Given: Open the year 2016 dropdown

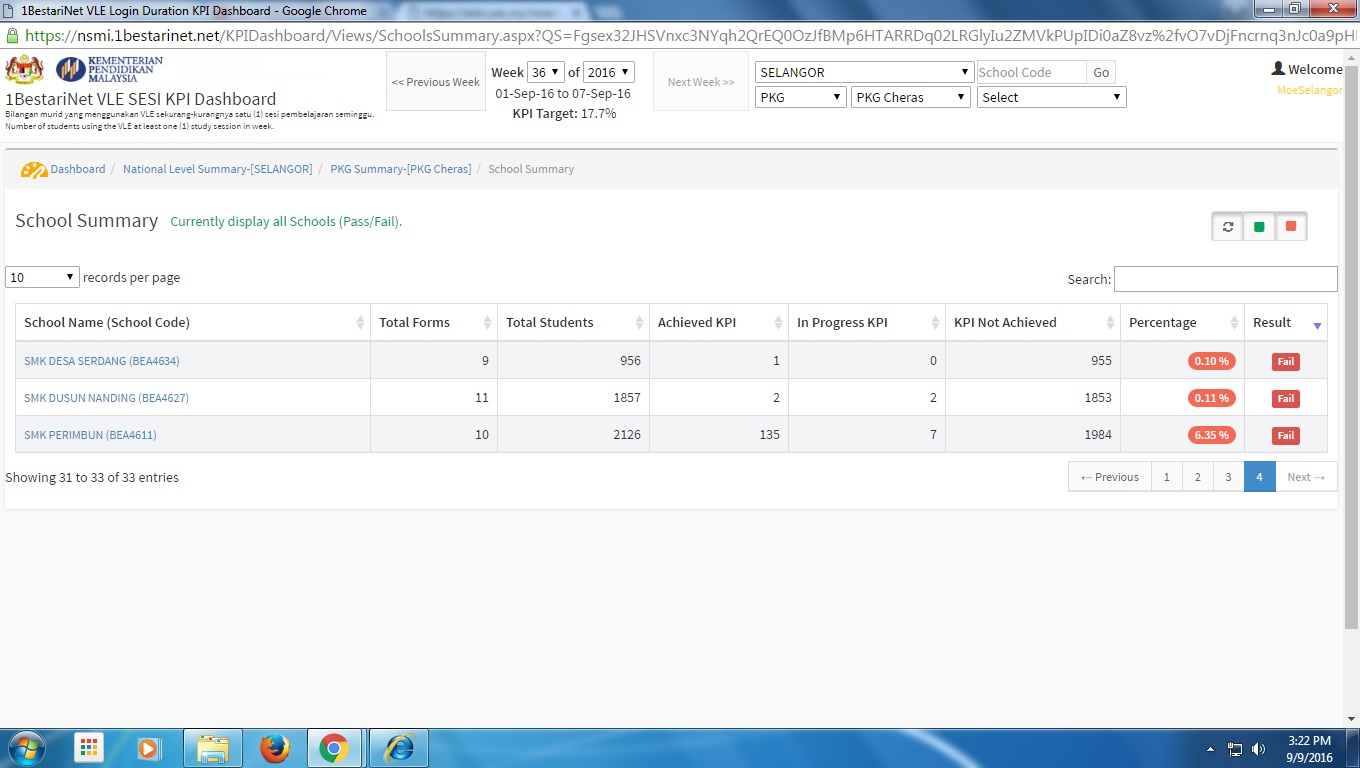Looking at the screenshot, I should coord(609,72).
